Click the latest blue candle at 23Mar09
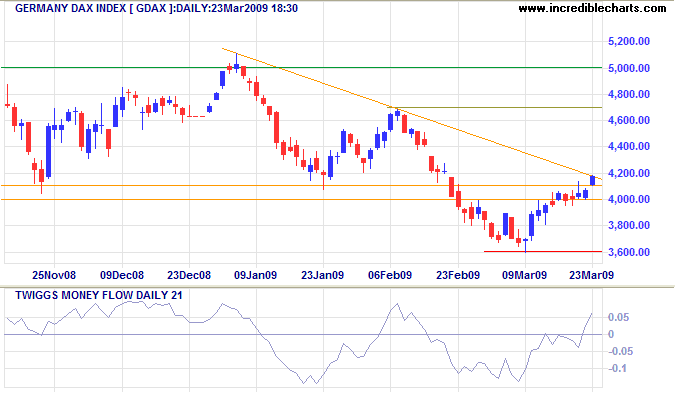Image resolution: width=675 pixels, height=395 pixels. click(593, 180)
